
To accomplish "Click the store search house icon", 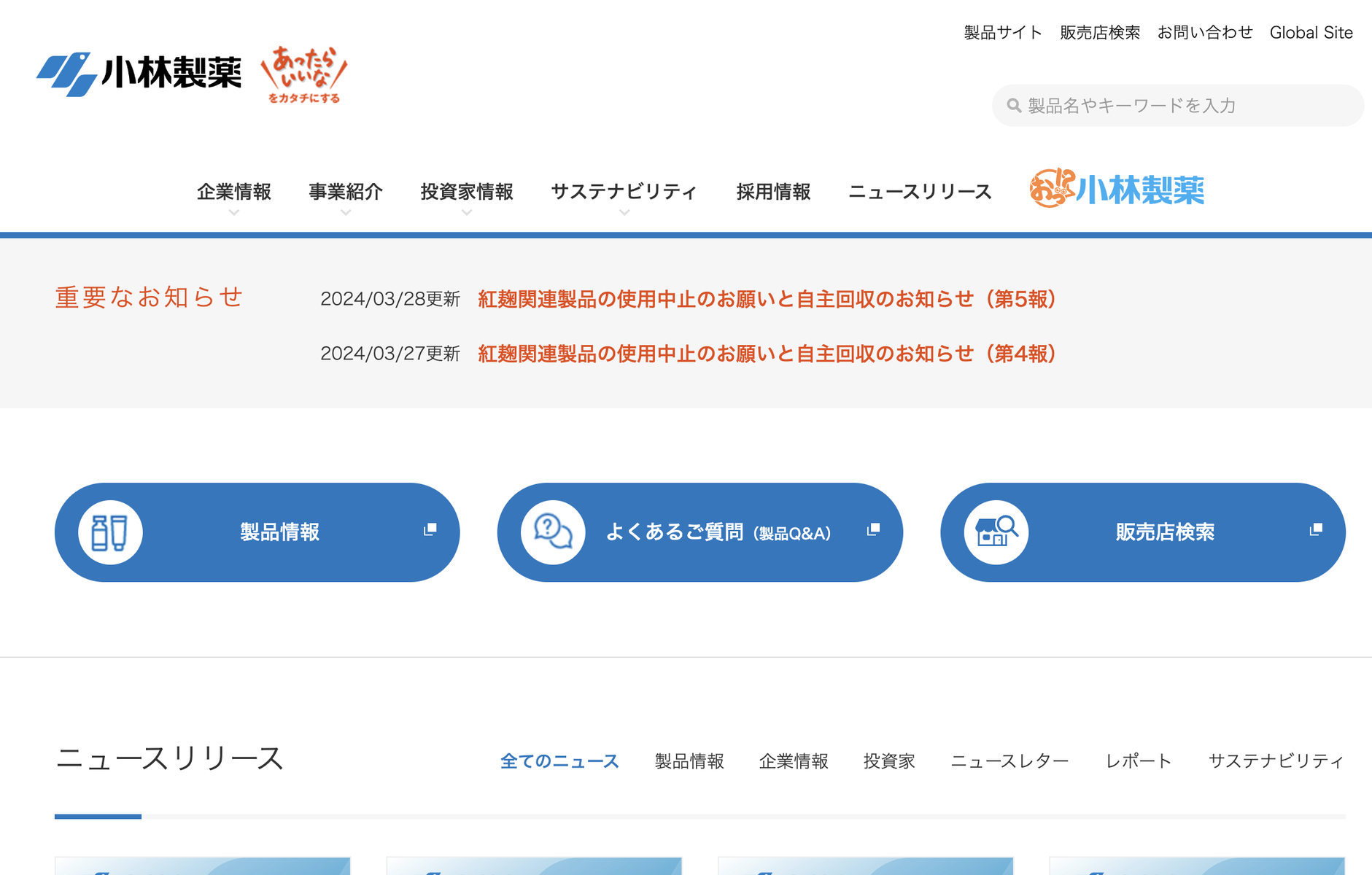I will click(x=996, y=532).
